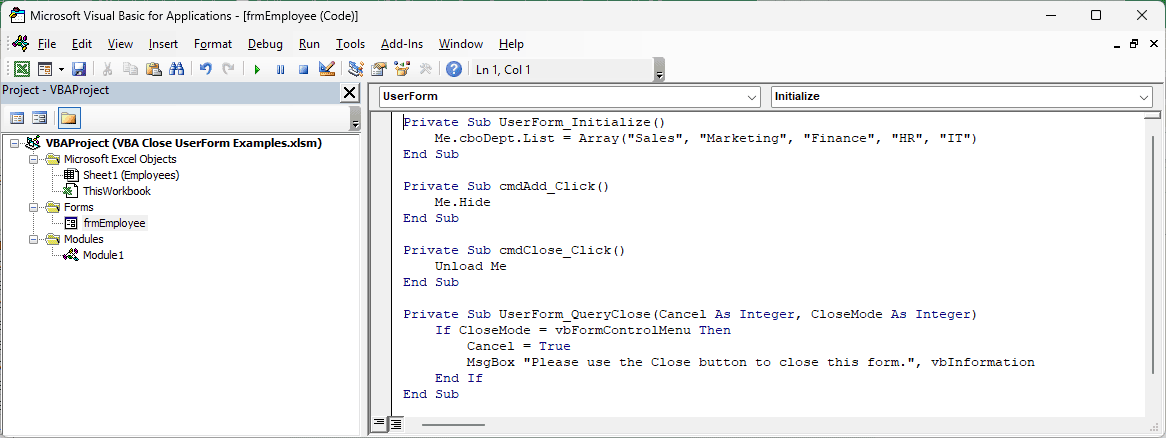This screenshot has height=438, width=1166.
Task: Minimize the inner code window
Action: 1118,44
